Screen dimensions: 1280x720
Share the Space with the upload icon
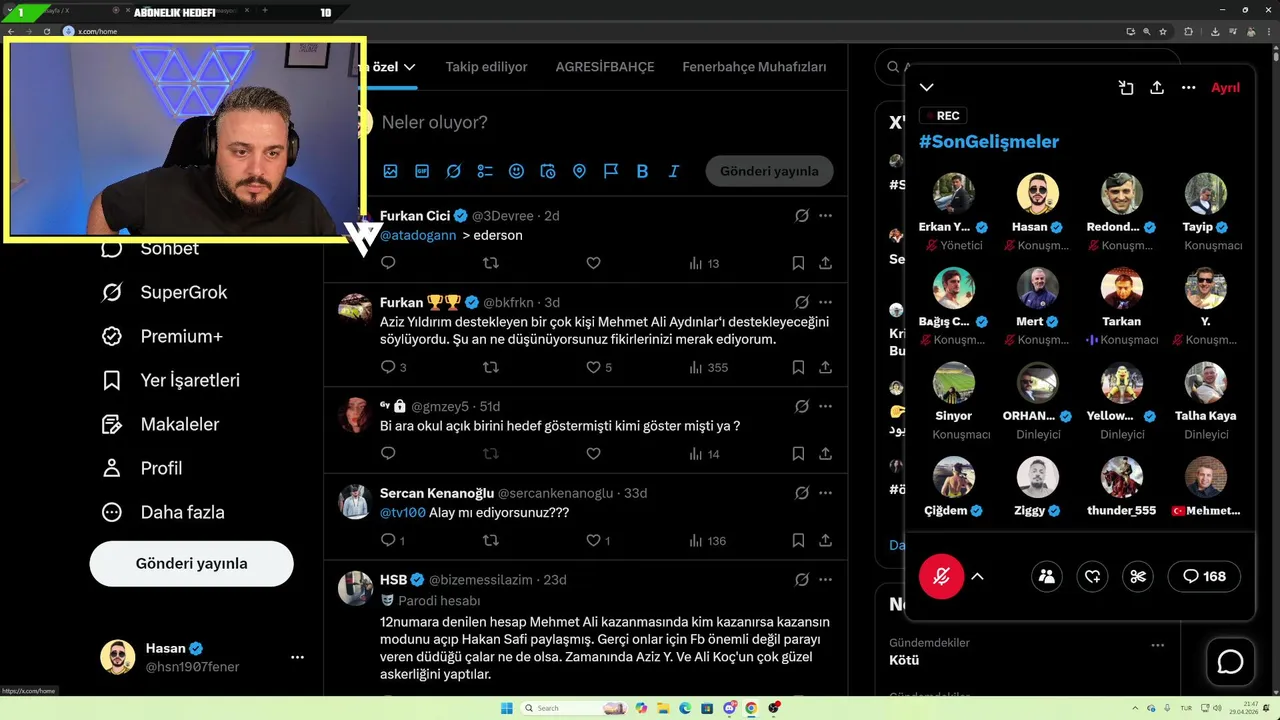tap(1157, 88)
